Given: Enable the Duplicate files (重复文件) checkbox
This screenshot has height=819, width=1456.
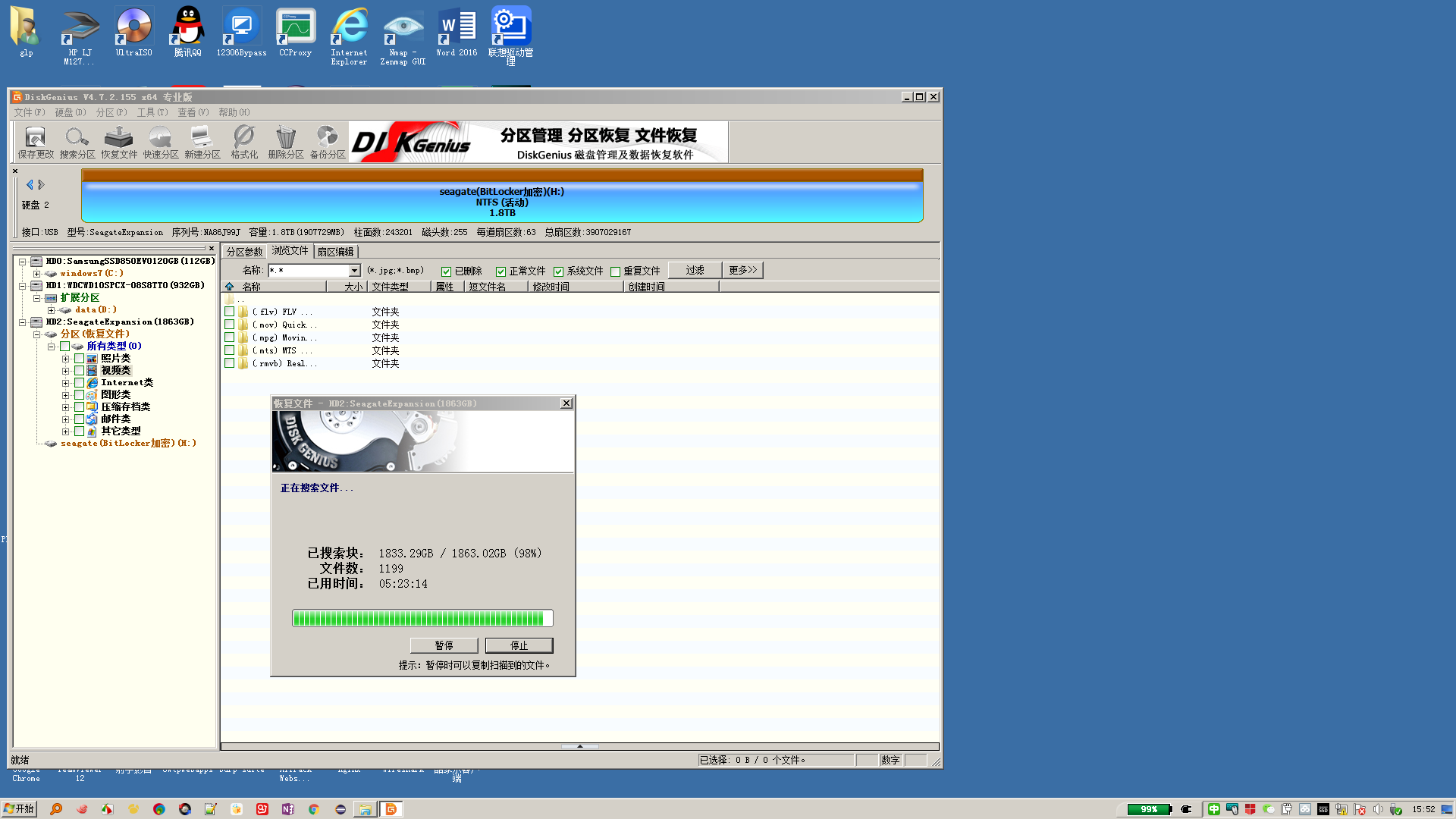Looking at the screenshot, I should (x=616, y=271).
